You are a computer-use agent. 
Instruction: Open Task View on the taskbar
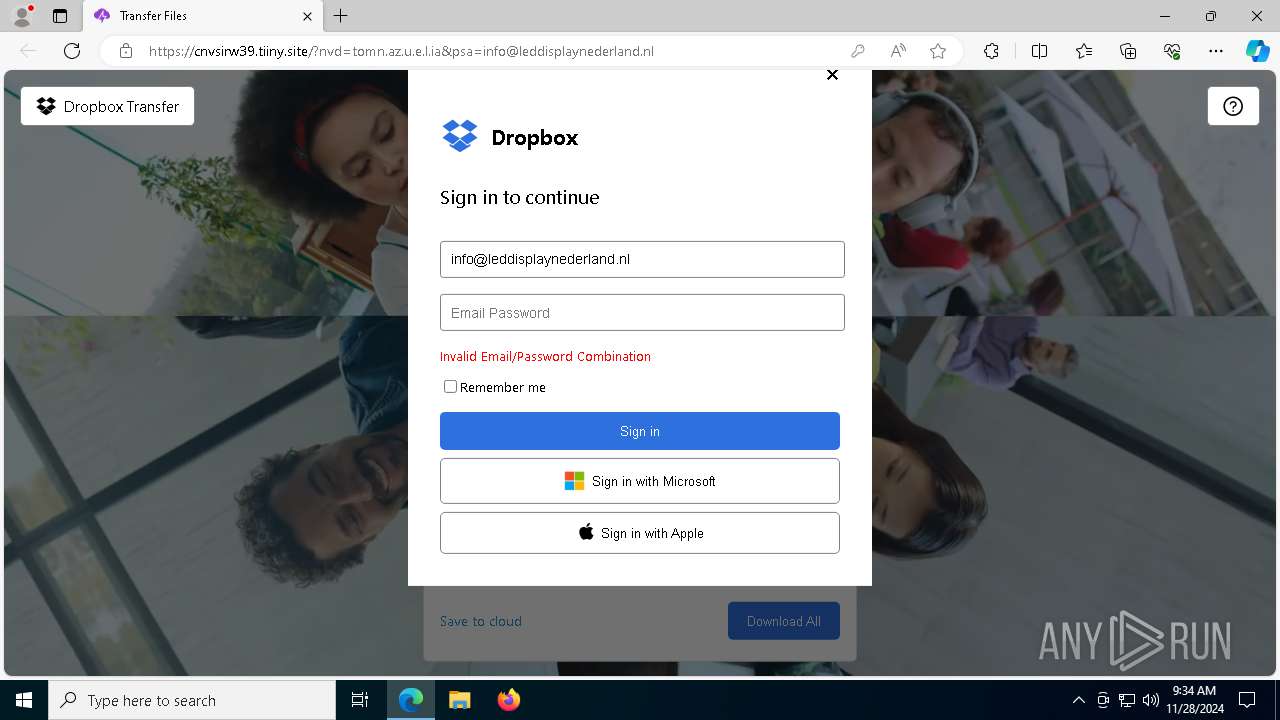tap(360, 700)
